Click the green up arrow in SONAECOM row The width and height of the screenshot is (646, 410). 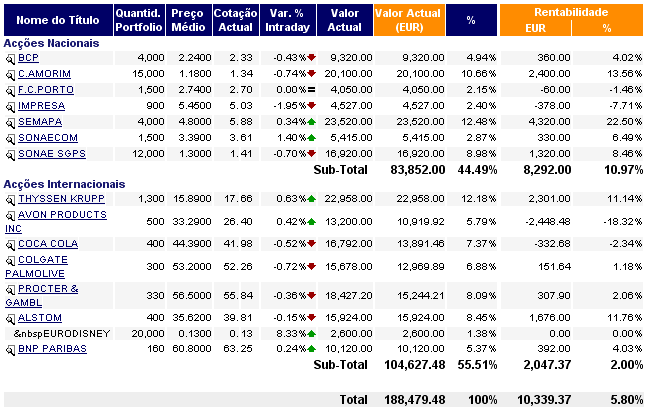pos(312,138)
